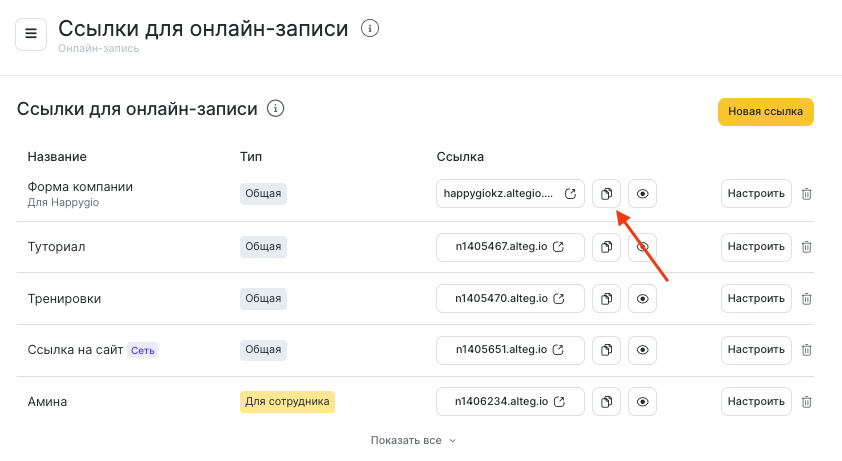Screen dimensions: 842x461
Task: Delete the Амина link via trash icon
Action: [x=807, y=402]
